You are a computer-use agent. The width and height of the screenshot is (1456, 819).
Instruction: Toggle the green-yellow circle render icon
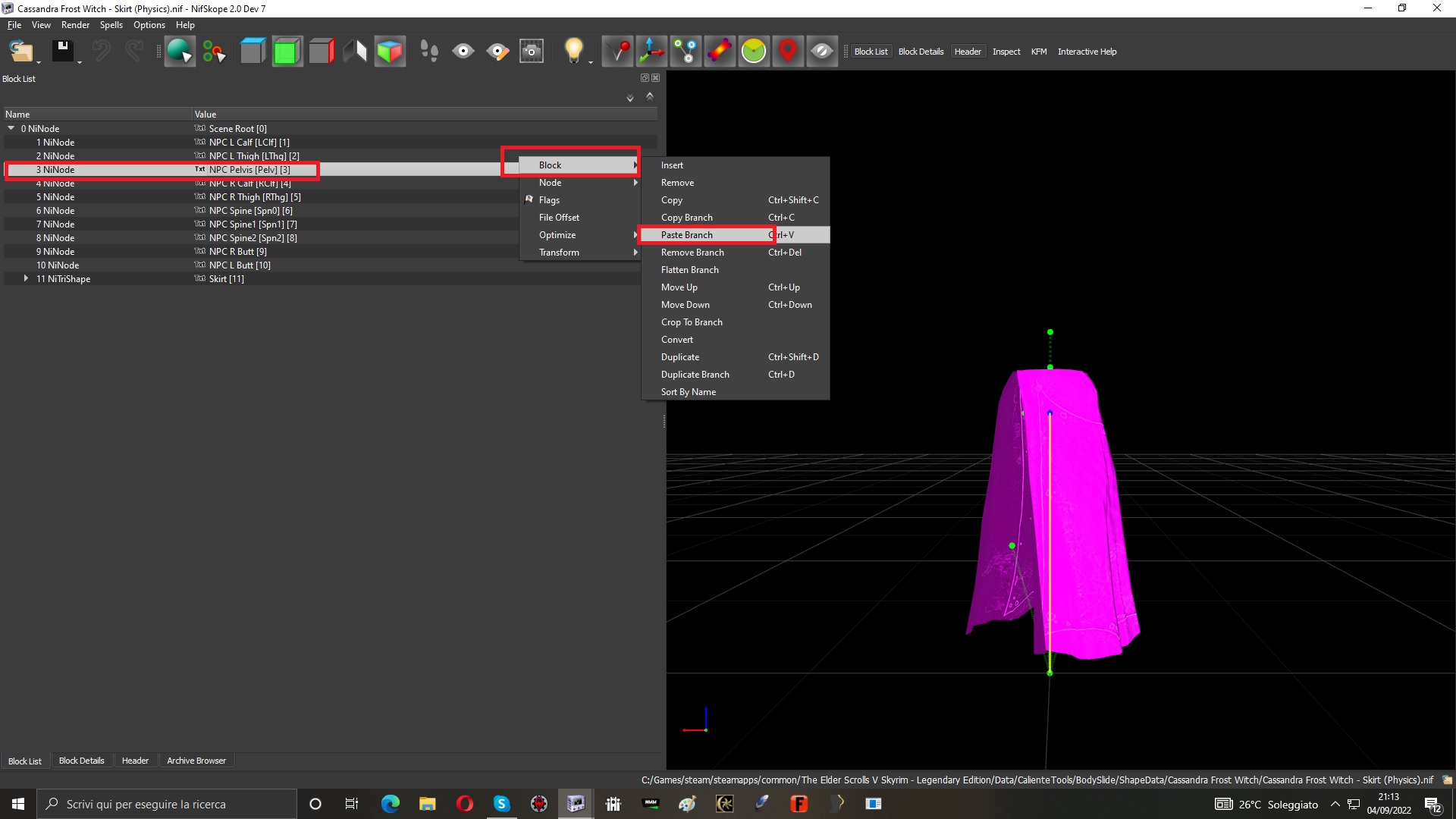coord(754,52)
